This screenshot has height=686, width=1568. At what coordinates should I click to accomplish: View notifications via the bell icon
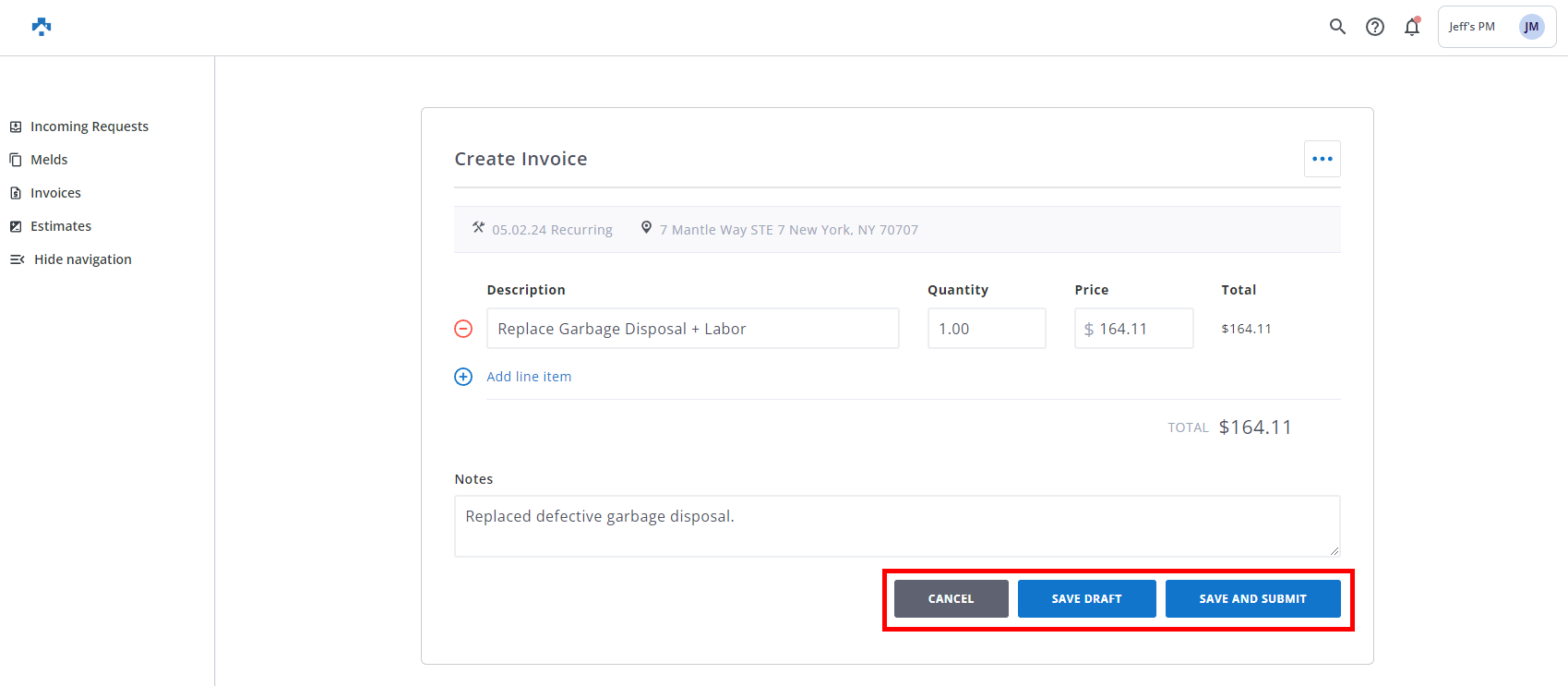pos(1412,27)
